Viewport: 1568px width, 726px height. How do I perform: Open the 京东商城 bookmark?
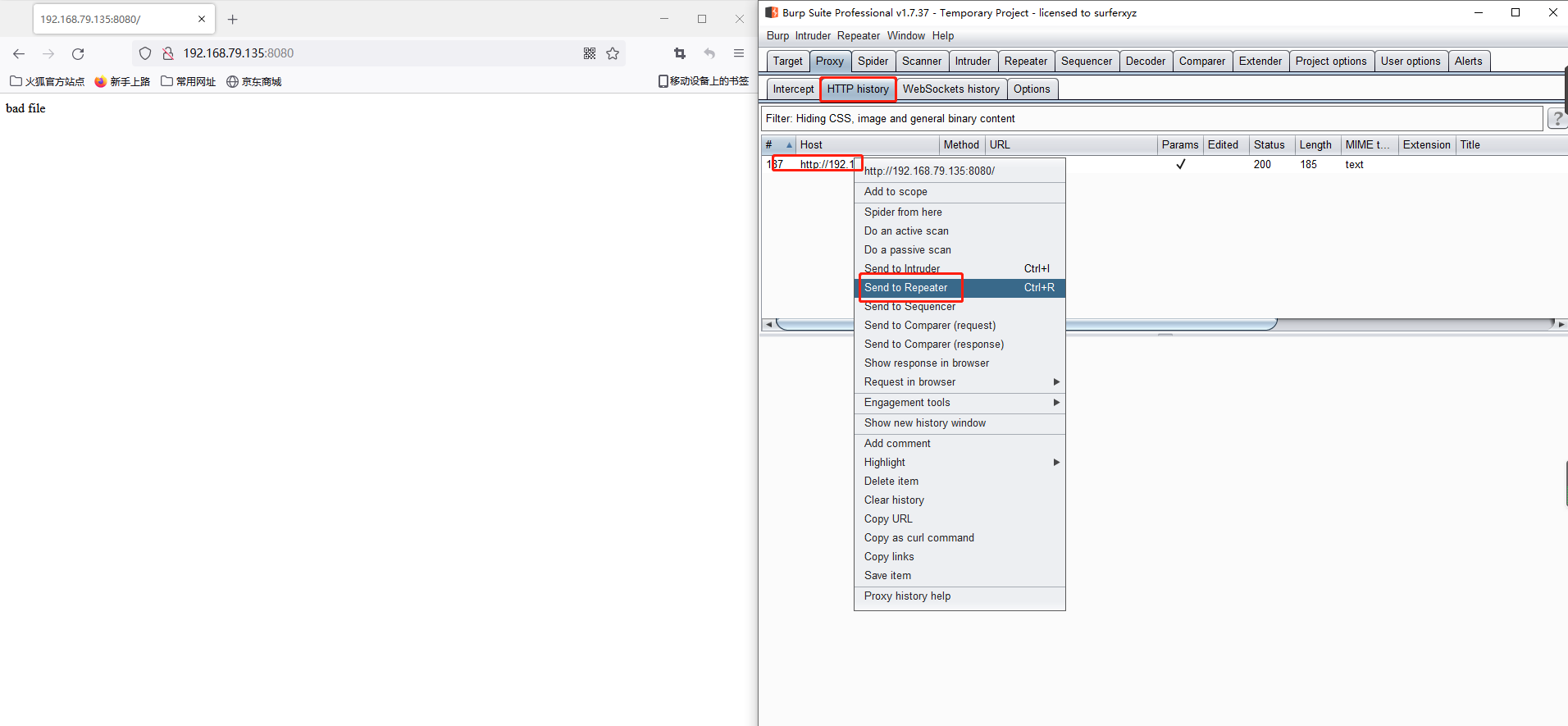click(x=254, y=81)
